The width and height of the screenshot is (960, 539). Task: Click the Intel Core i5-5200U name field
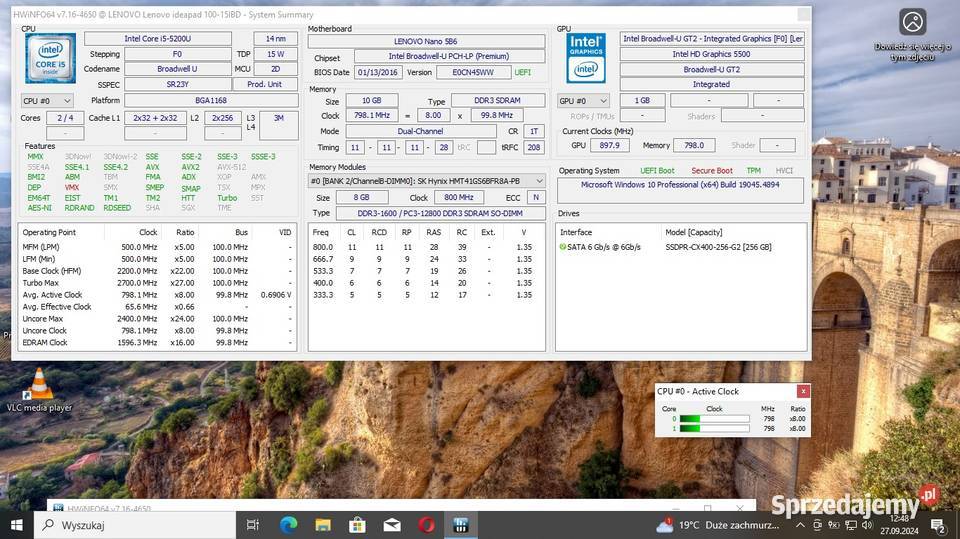point(158,39)
